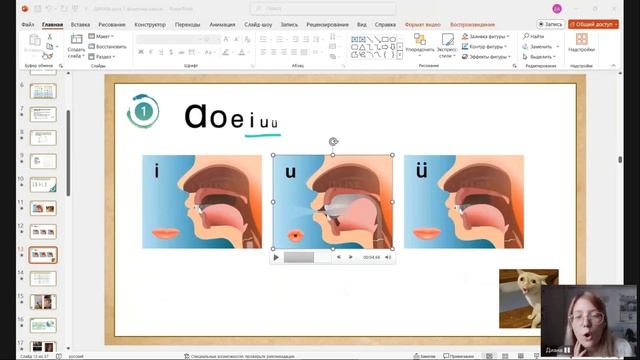Screen dimensions: 640x360
Task: Align text left
Action: tap(263, 52)
